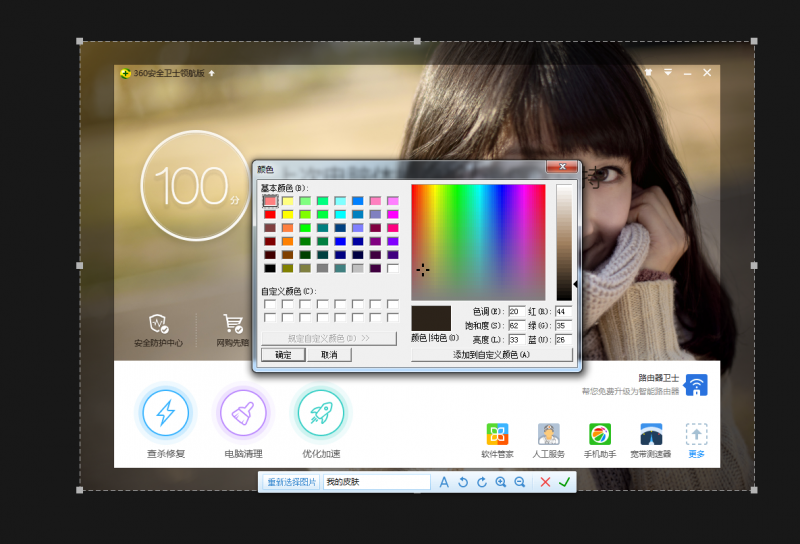The width and height of the screenshot is (800, 544).
Task: Click the rotate counterclockwise icon in toolbar
Action: 463,482
